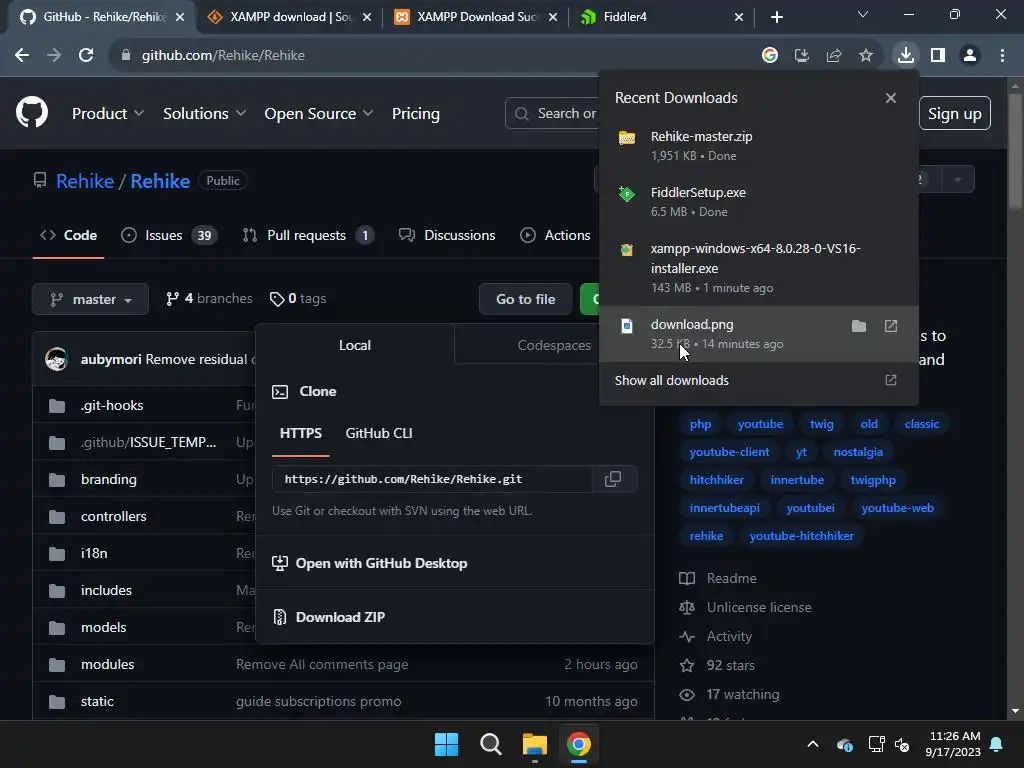The height and width of the screenshot is (768, 1024).
Task: Click the share page icon in address bar
Action: [834, 56]
